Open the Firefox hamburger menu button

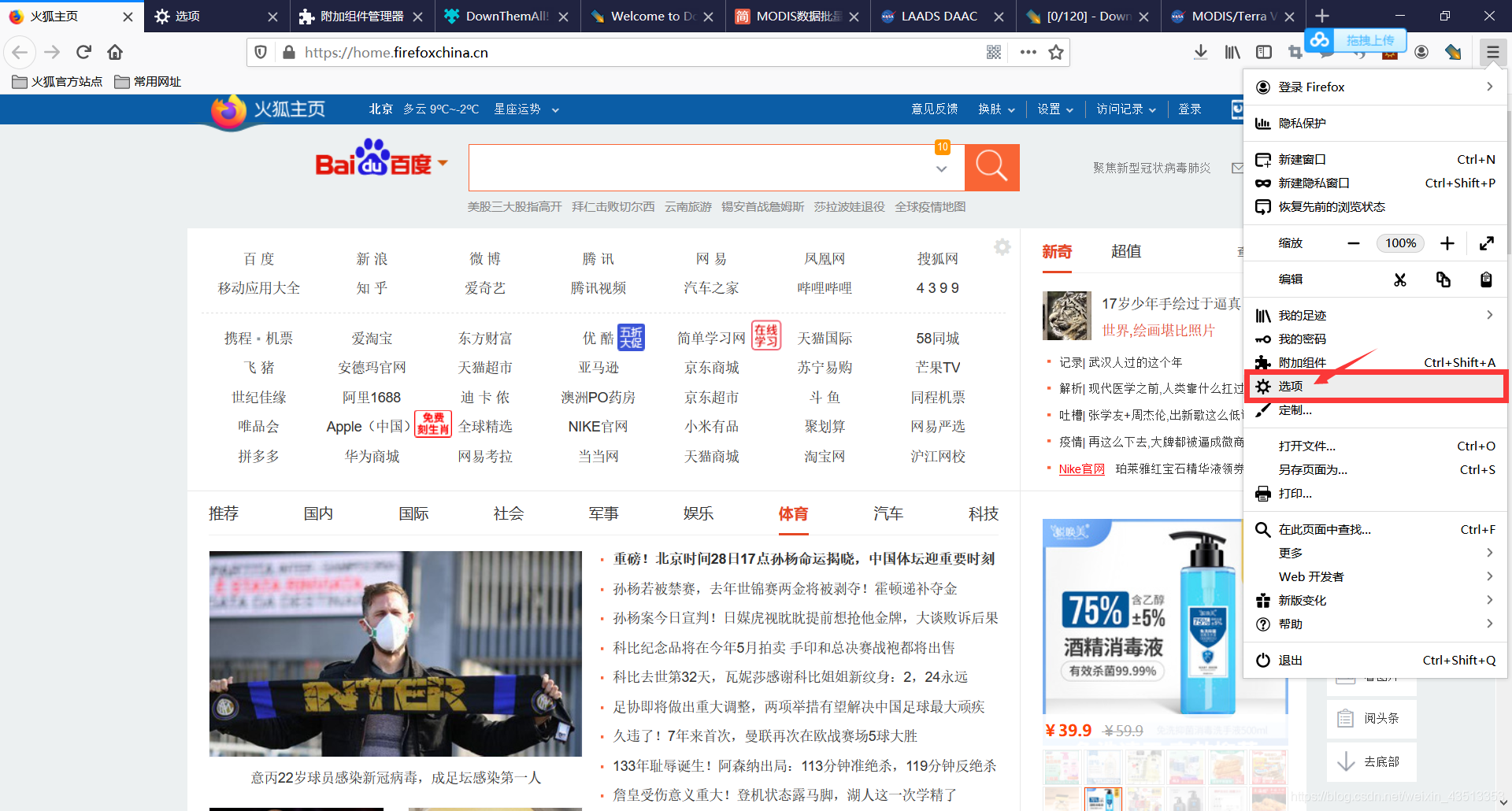pos(1492,52)
